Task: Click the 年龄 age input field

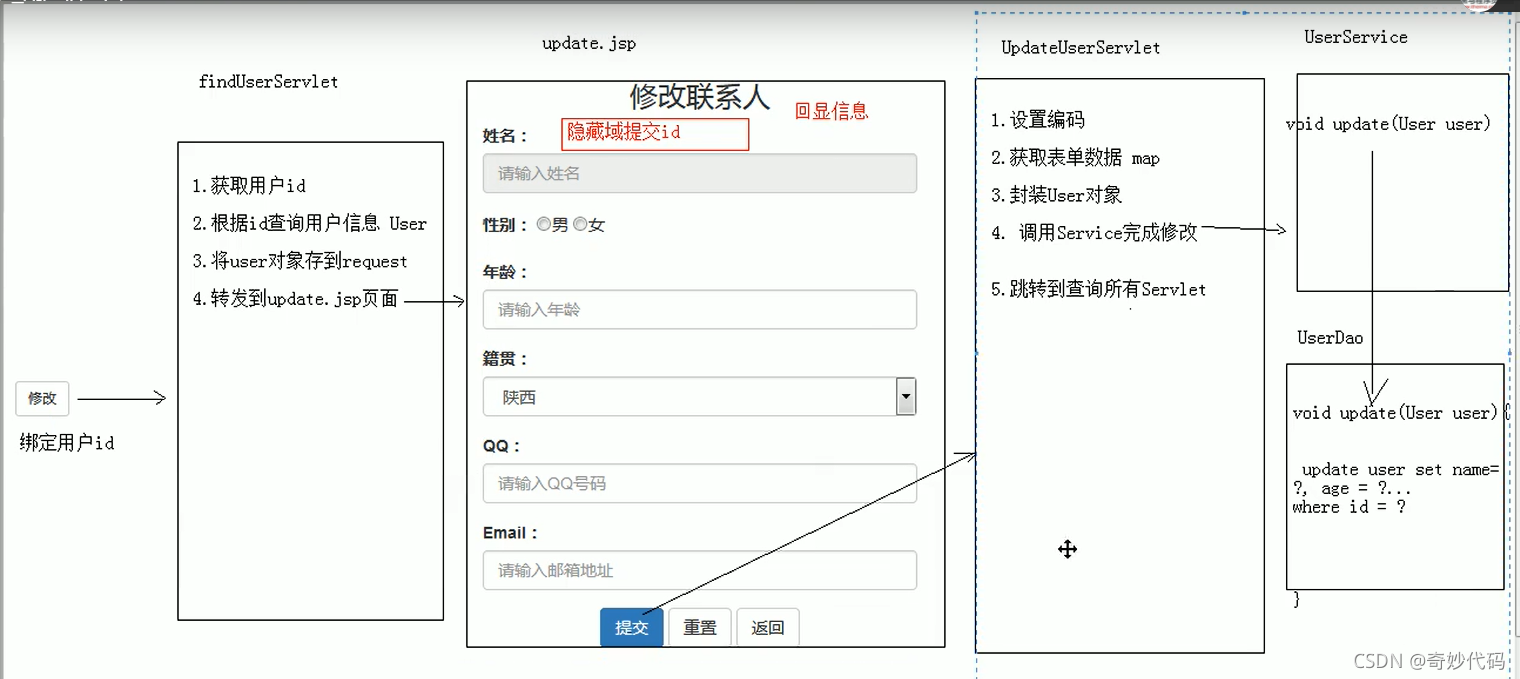Action: pyautogui.click(x=699, y=310)
